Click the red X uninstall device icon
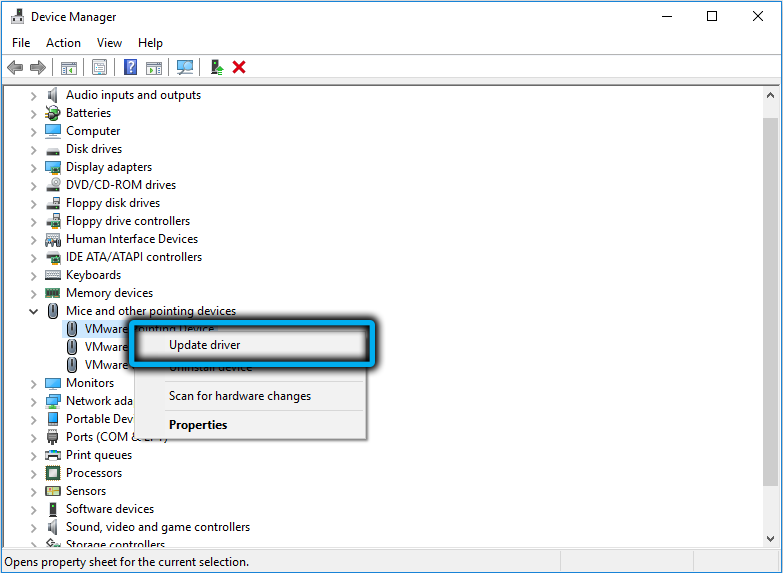The height and width of the screenshot is (573, 783). pos(239,67)
